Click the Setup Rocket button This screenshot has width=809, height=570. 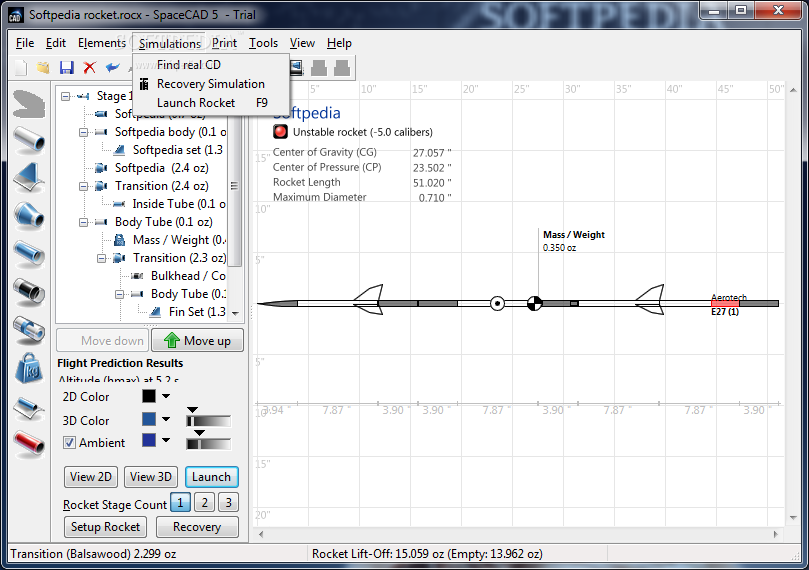[105, 527]
